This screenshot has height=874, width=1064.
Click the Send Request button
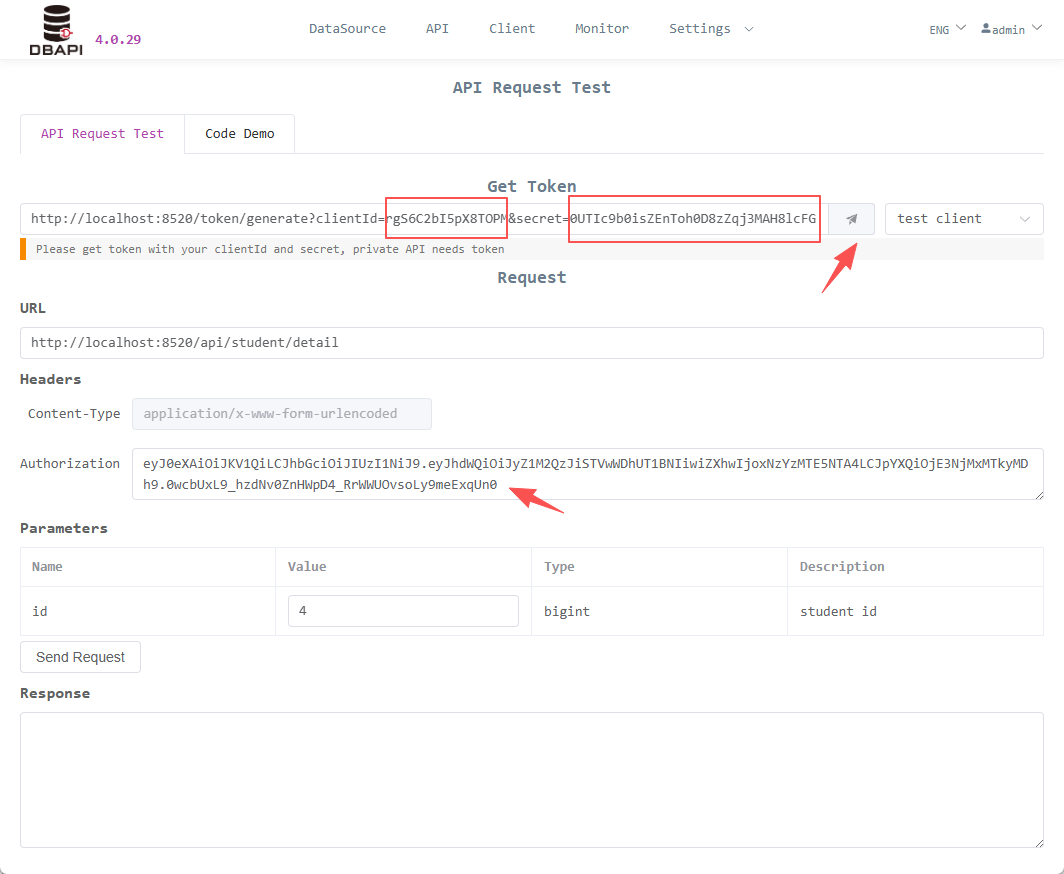pyautogui.click(x=80, y=657)
